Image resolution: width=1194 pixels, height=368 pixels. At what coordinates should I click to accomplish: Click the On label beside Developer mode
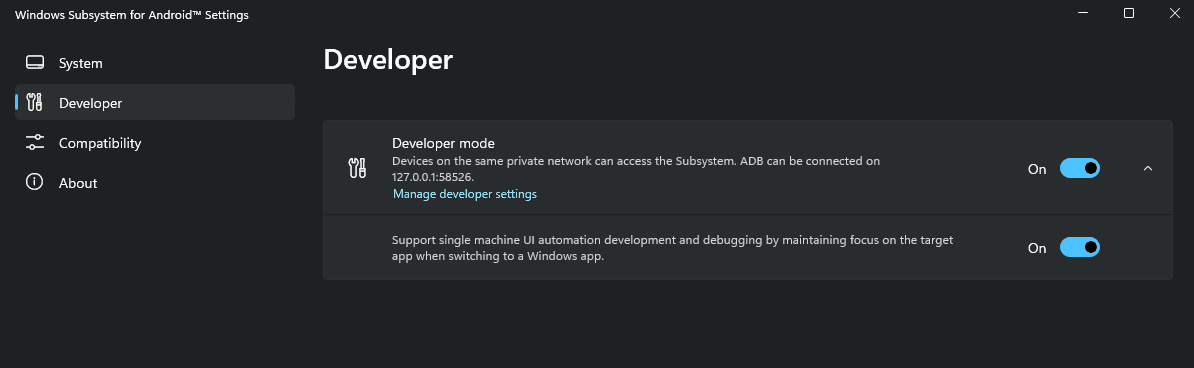coord(1037,169)
